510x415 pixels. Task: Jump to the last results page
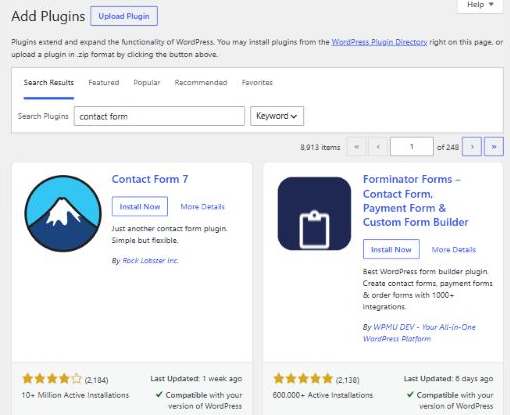pyautogui.click(x=494, y=147)
